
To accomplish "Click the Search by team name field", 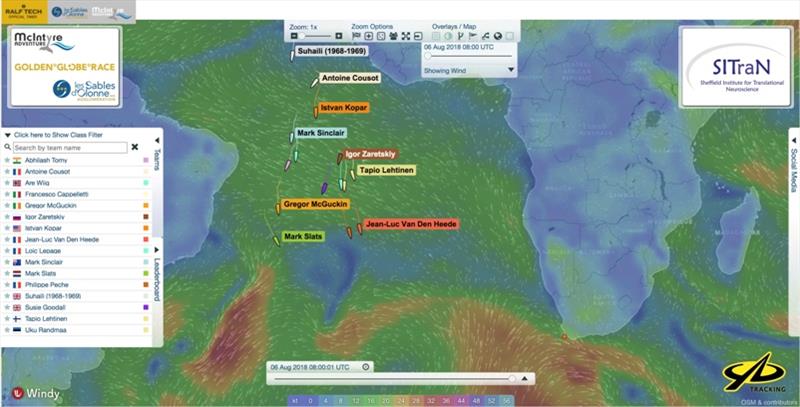I will [x=70, y=147].
